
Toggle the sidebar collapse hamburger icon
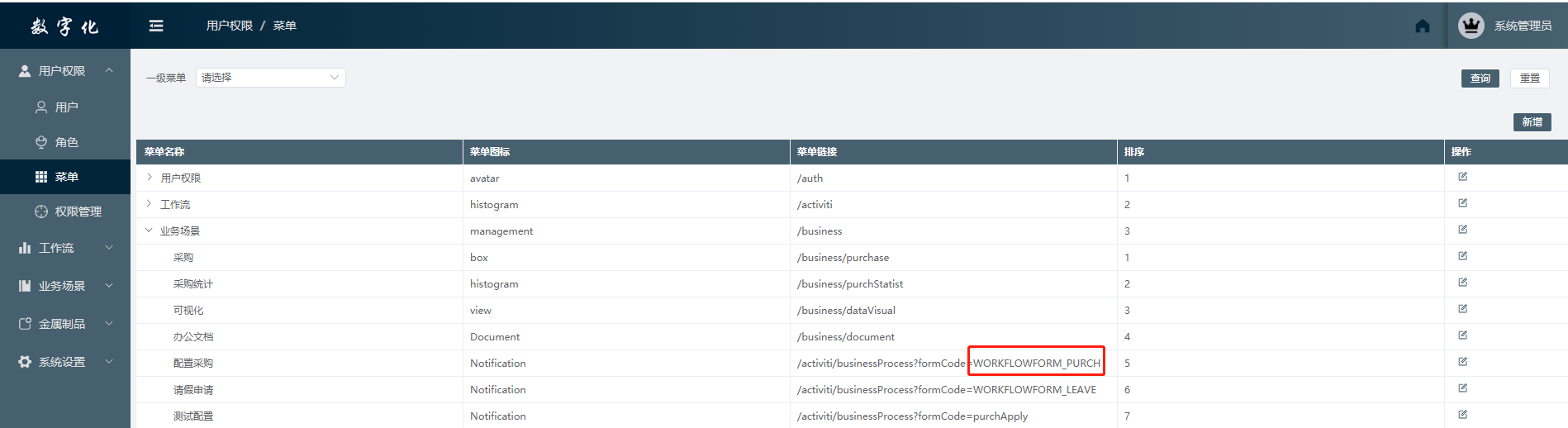point(156,26)
